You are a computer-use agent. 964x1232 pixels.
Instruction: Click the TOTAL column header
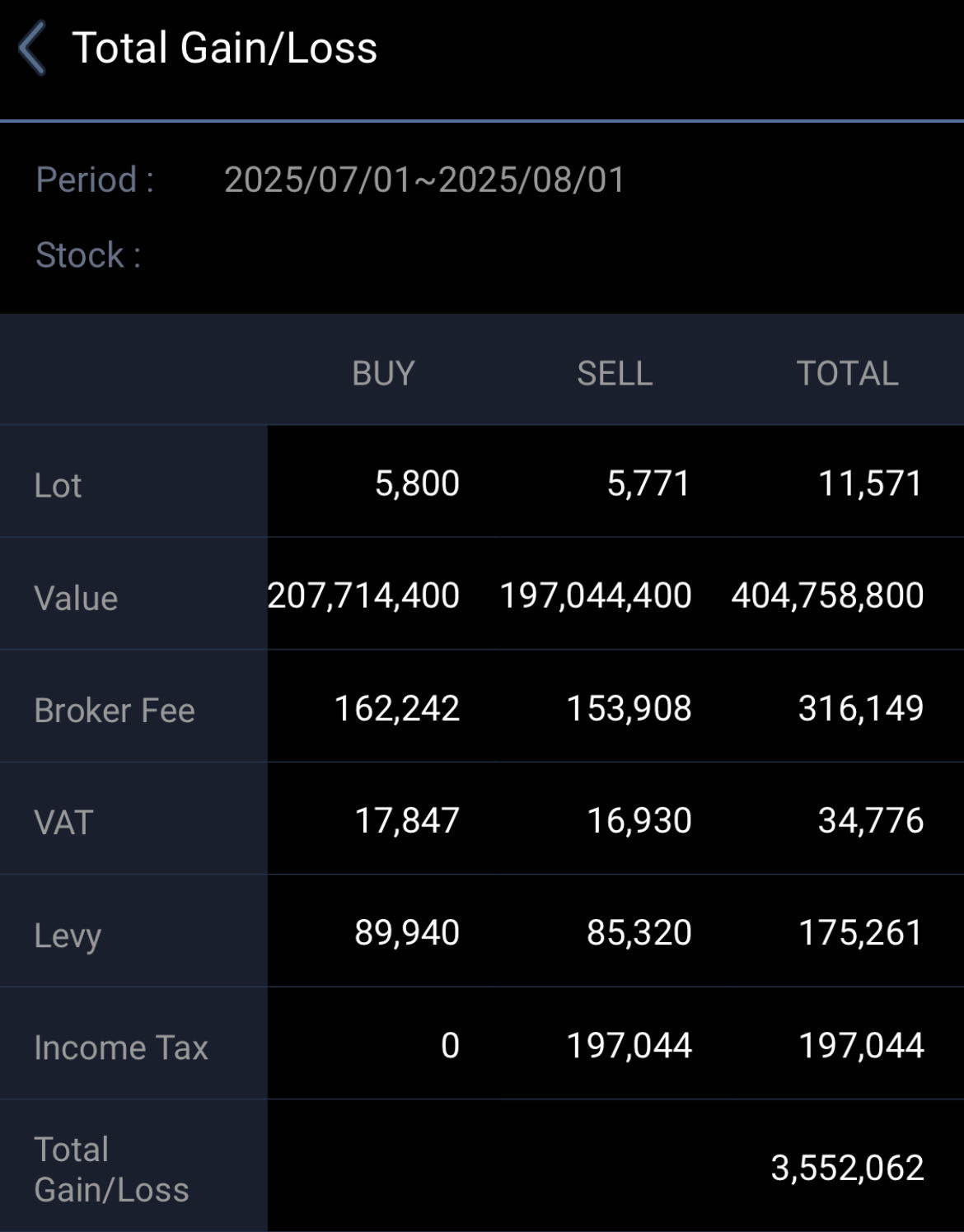[x=847, y=374]
